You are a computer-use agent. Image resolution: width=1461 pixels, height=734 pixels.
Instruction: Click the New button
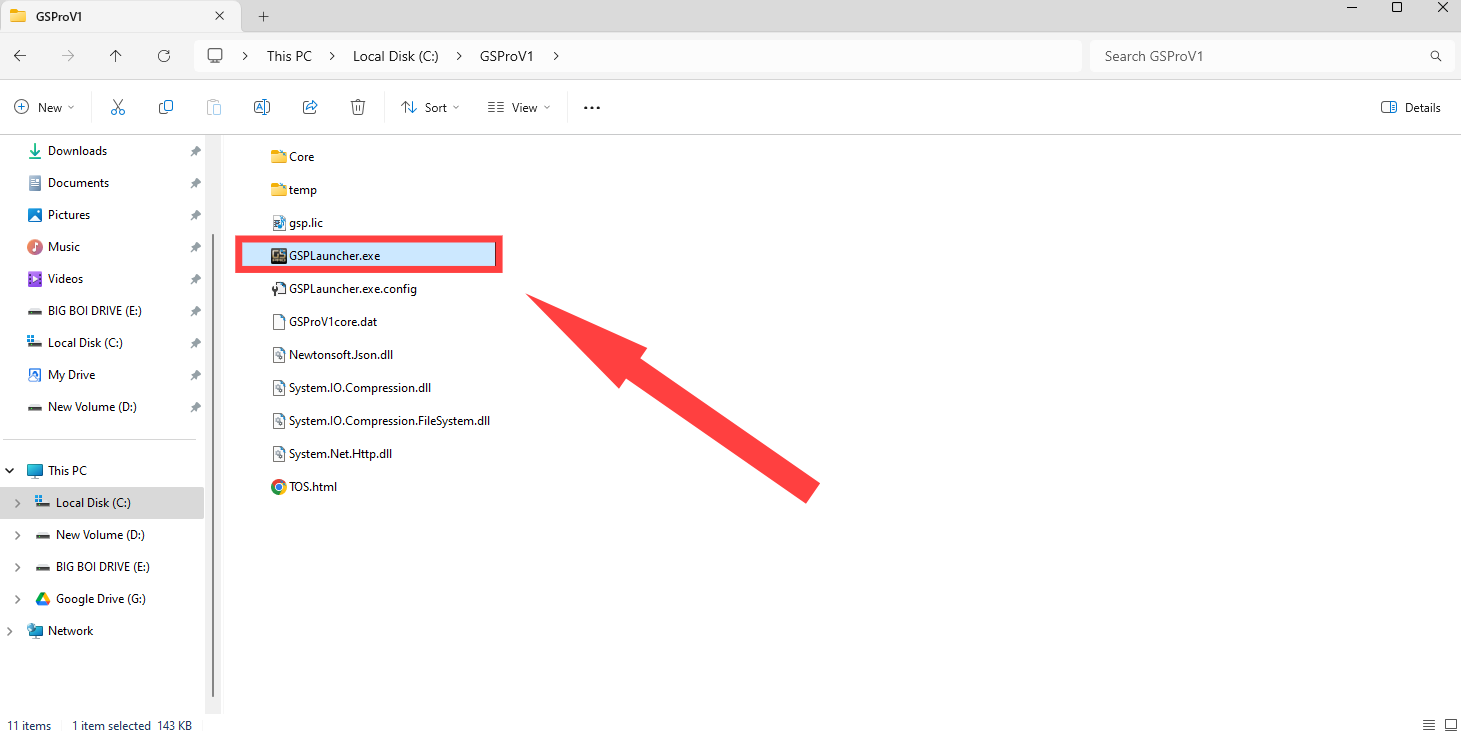click(x=45, y=107)
